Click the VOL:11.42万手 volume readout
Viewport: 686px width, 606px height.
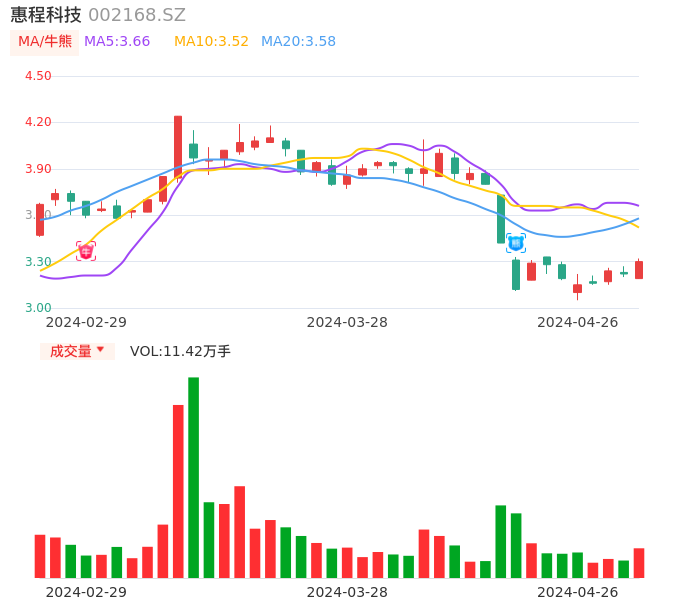point(180,351)
